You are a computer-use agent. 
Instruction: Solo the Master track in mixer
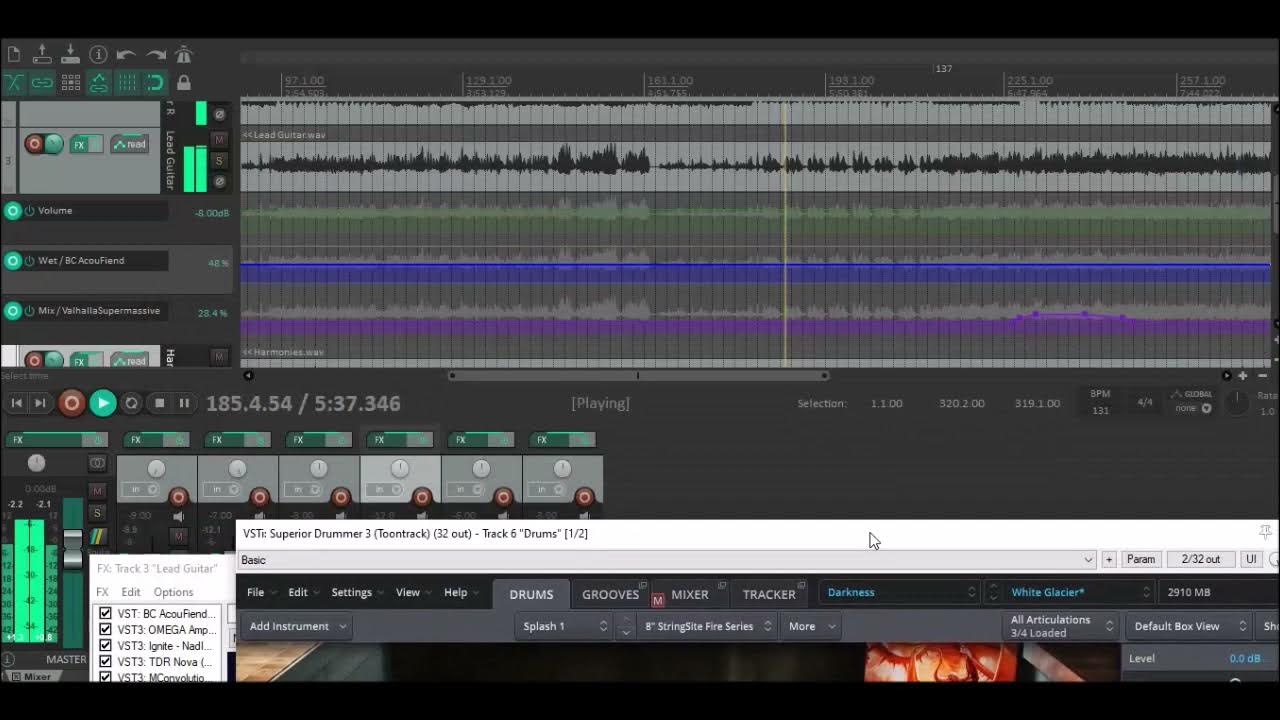pyautogui.click(x=97, y=513)
